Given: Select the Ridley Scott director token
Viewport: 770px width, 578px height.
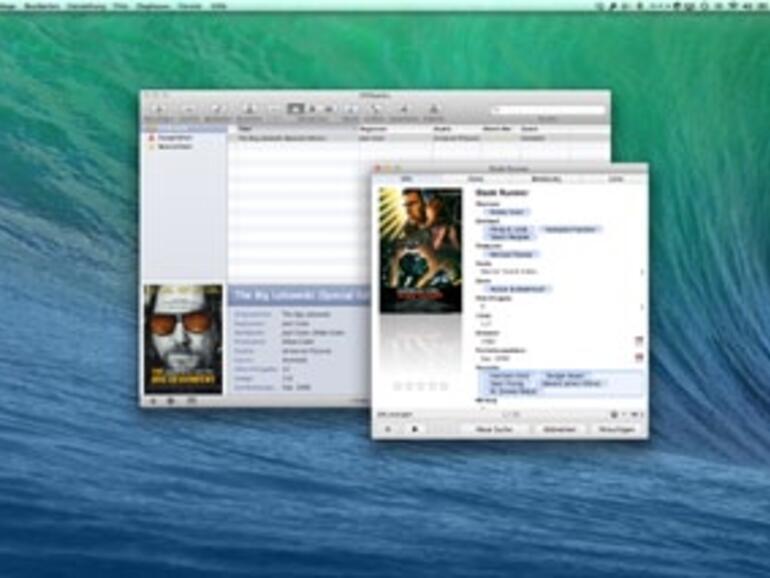Looking at the screenshot, I should 507,212.
